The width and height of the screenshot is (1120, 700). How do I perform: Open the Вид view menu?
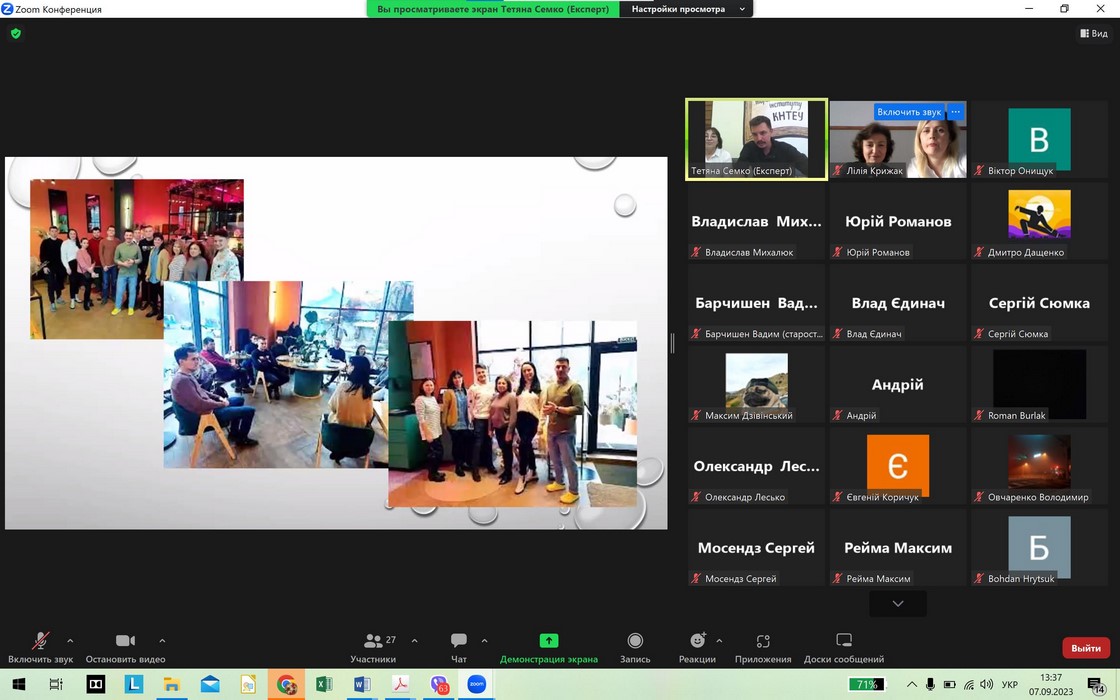(x=1093, y=33)
